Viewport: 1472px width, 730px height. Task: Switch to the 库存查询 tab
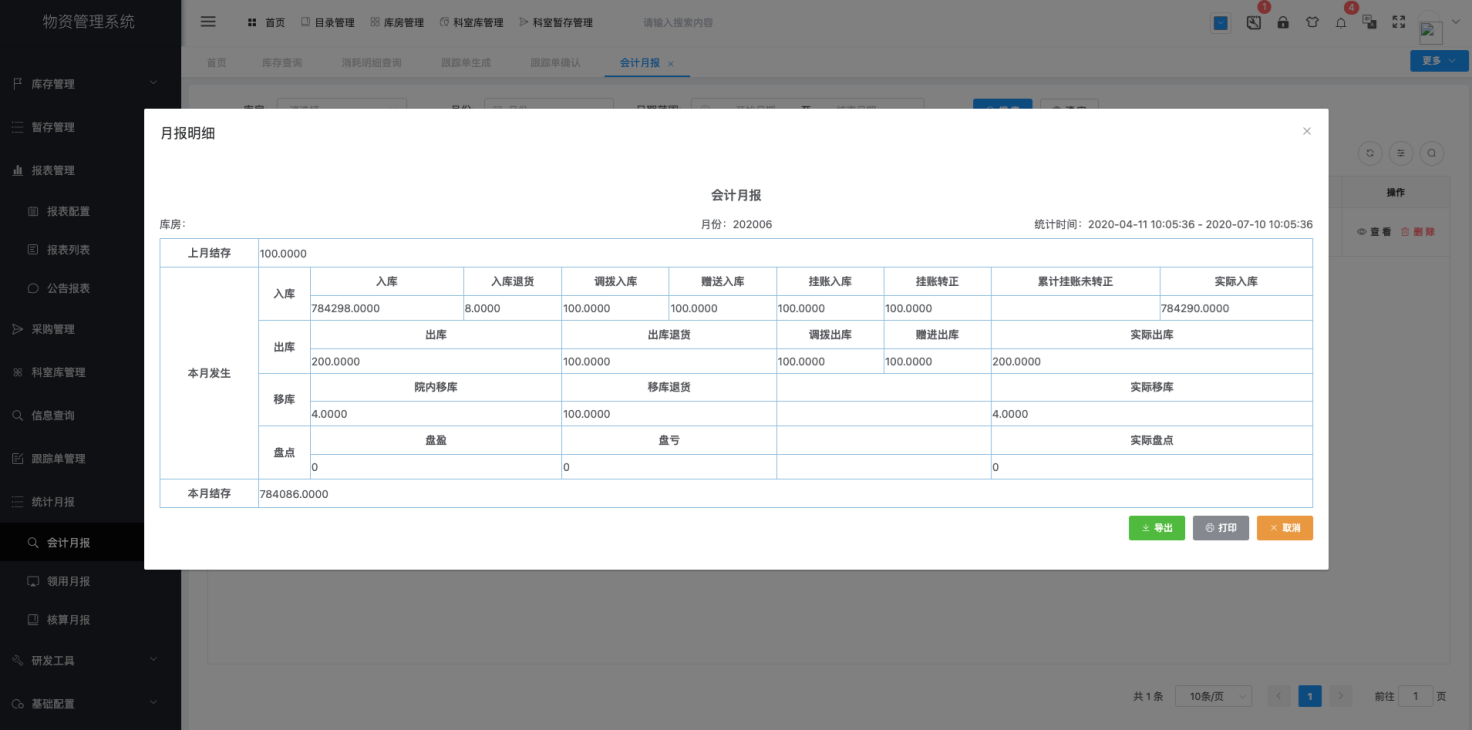pyautogui.click(x=282, y=62)
